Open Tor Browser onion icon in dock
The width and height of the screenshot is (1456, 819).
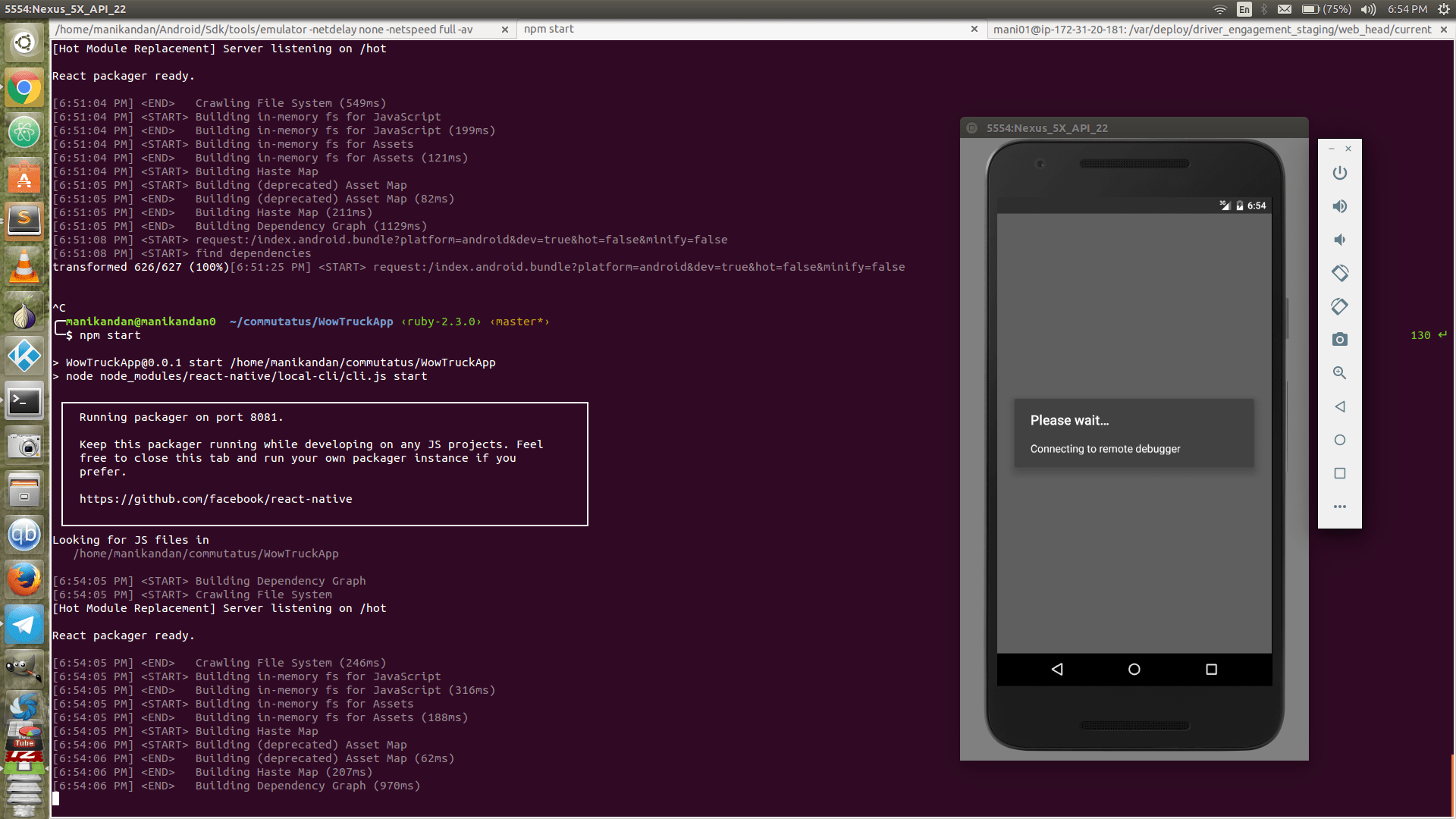24,312
